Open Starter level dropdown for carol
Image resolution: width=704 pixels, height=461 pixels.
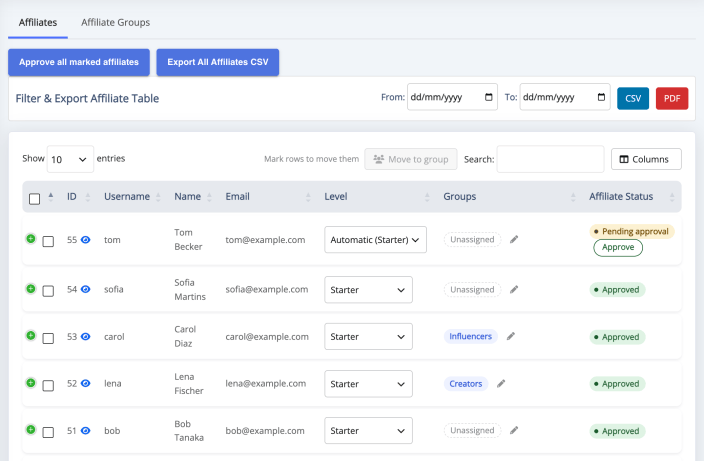(x=368, y=337)
